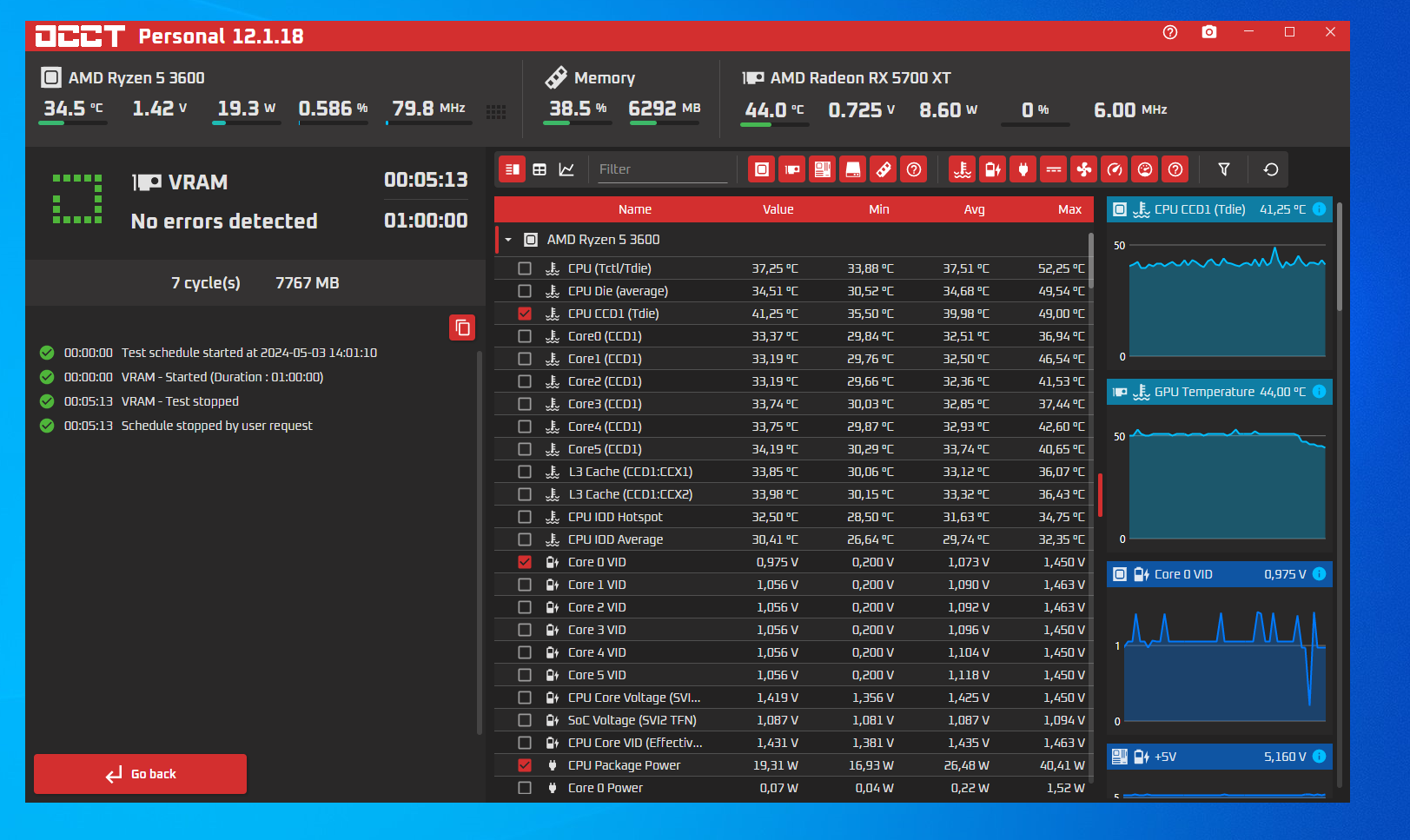Show info for the +5V graph
1410x840 pixels.
pos(1319,757)
